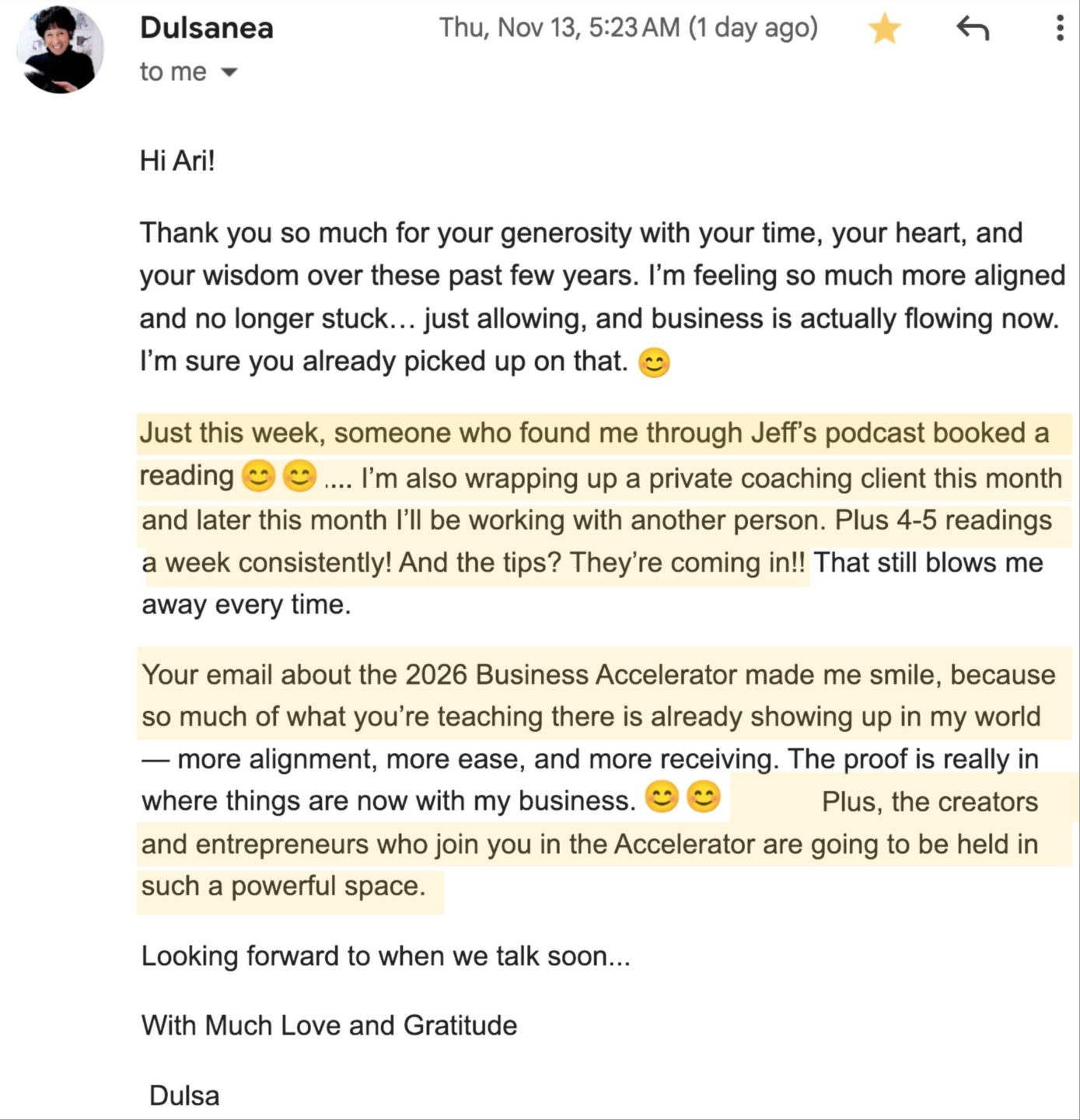The width and height of the screenshot is (1080, 1120).
Task: Click the "to me" recipient label
Action: [x=173, y=72]
